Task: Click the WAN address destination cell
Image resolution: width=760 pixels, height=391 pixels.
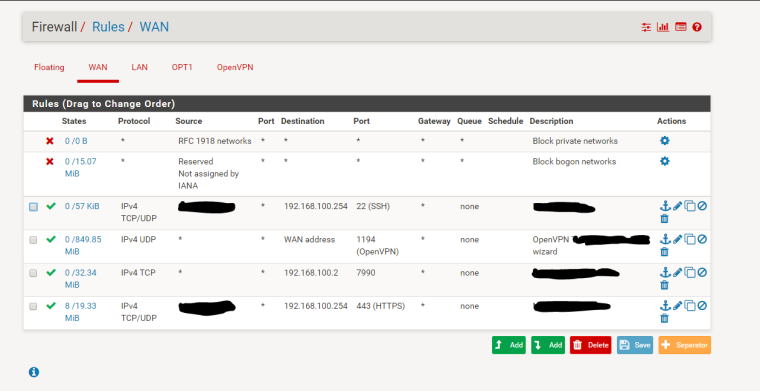Action: click(x=309, y=239)
